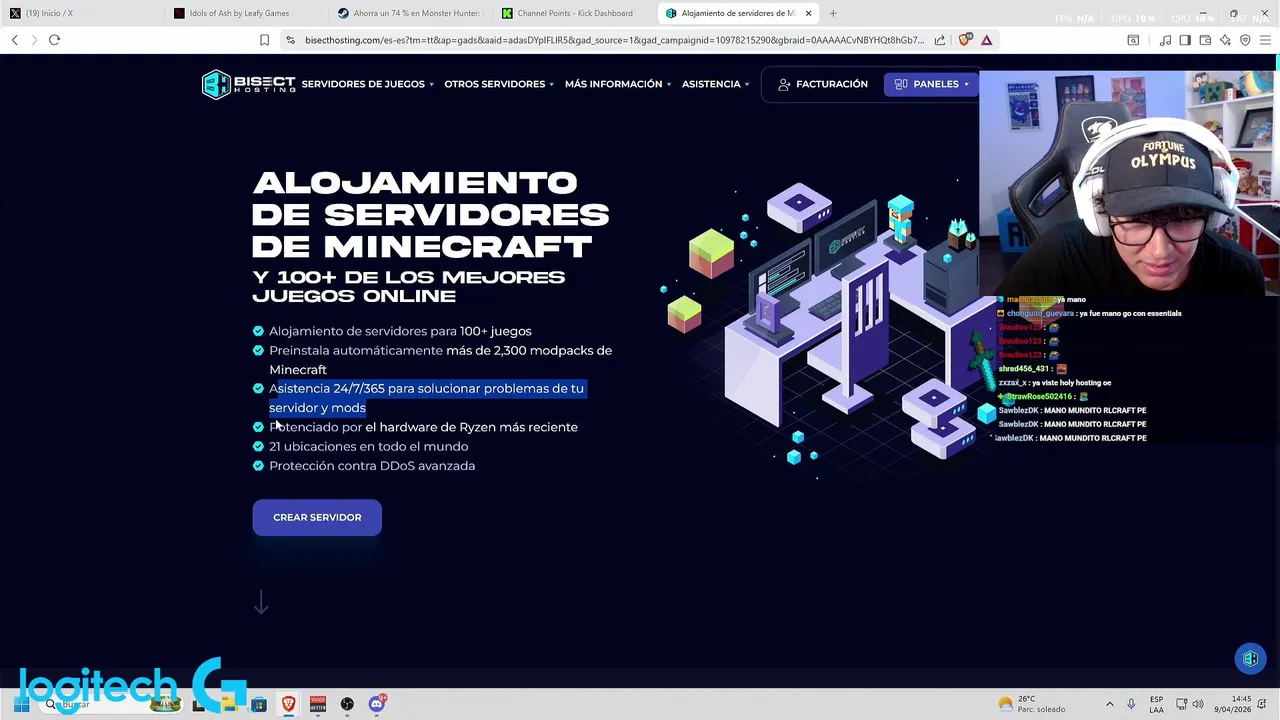Click the Brave Rewards triangle icon
This screenshot has height=720, width=1280.
click(x=986, y=40)
